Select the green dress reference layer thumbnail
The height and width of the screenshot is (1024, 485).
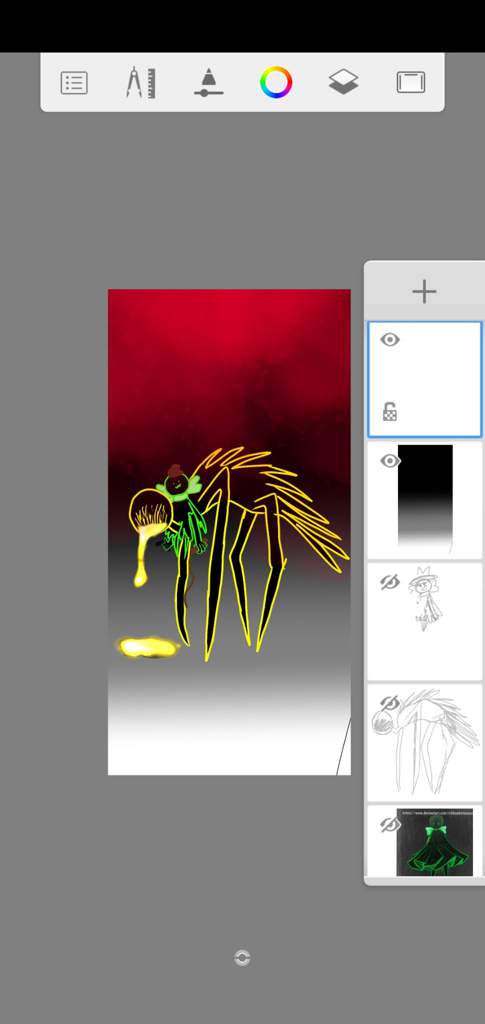coord(435,842)
